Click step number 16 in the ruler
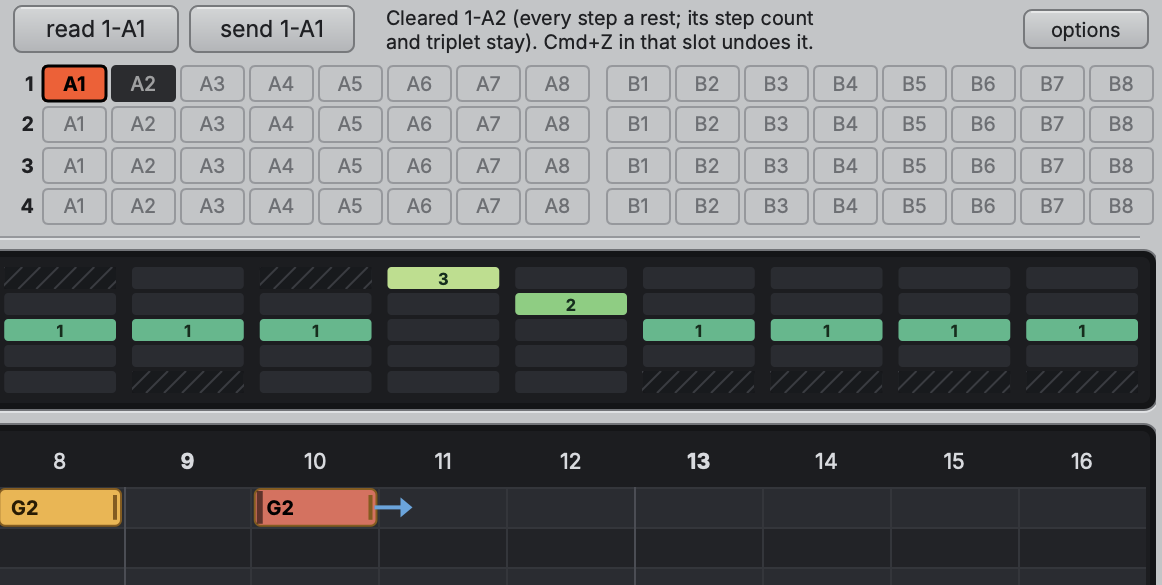The height and width of the screenshot is (585, 1162). coord(1081,461)
